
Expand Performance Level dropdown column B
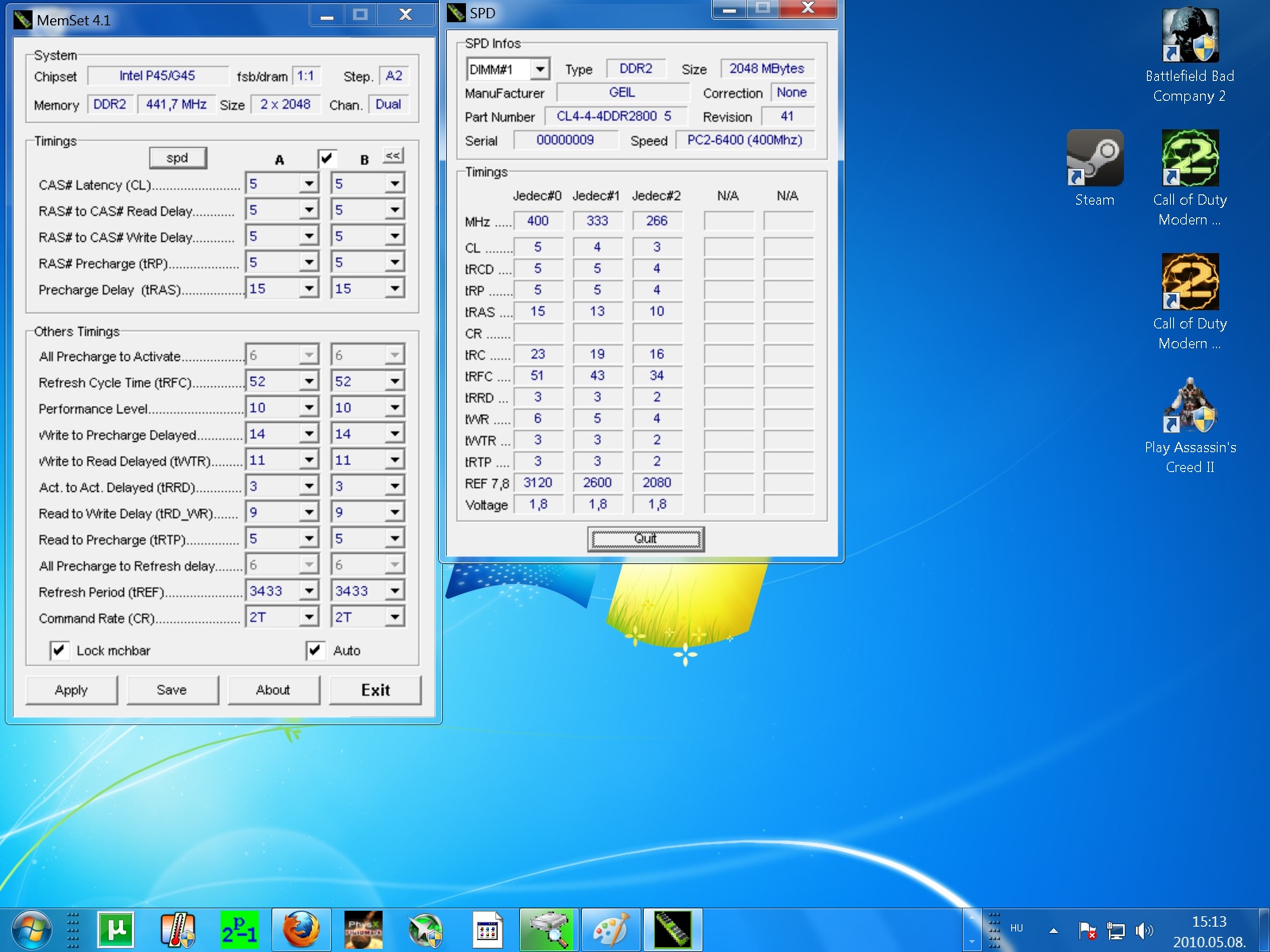(394, 408)
